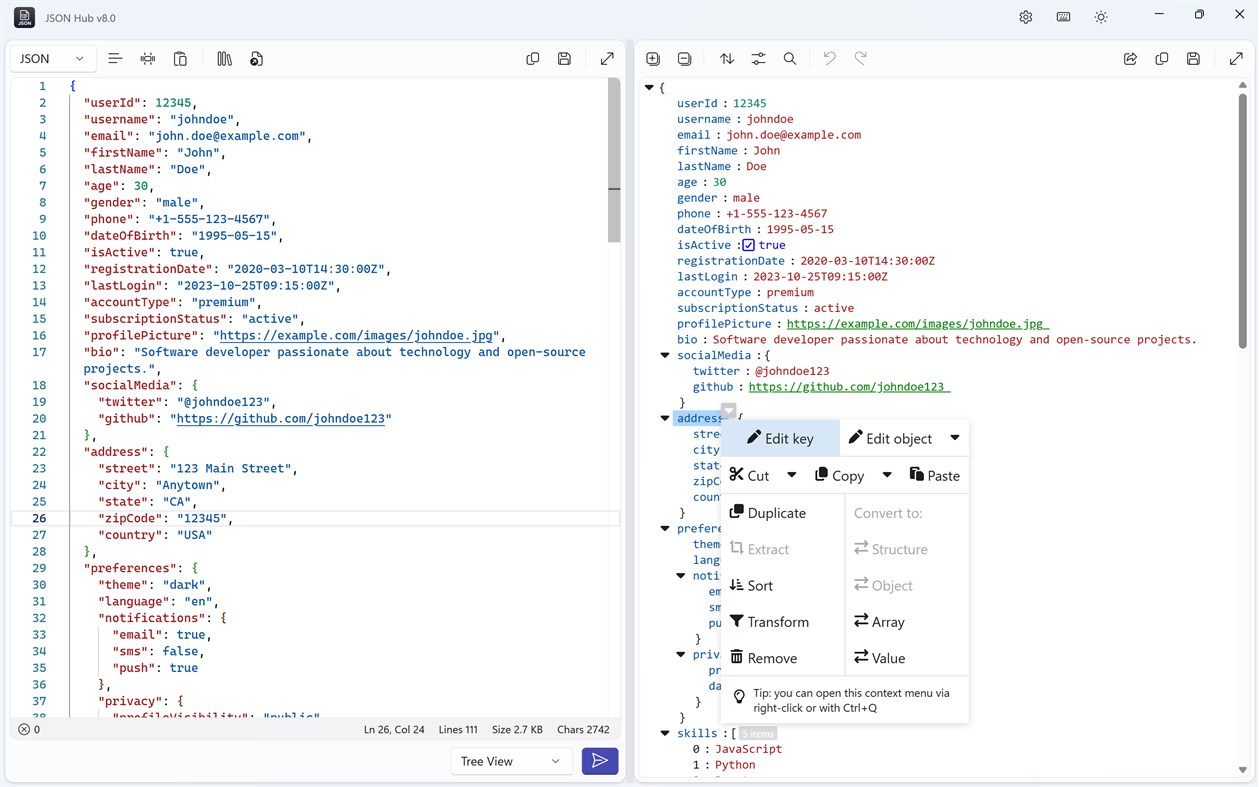Open the Copy options dropdown arrow
This screenshot has height=787, width=1259.
click(x=887, y=475)
